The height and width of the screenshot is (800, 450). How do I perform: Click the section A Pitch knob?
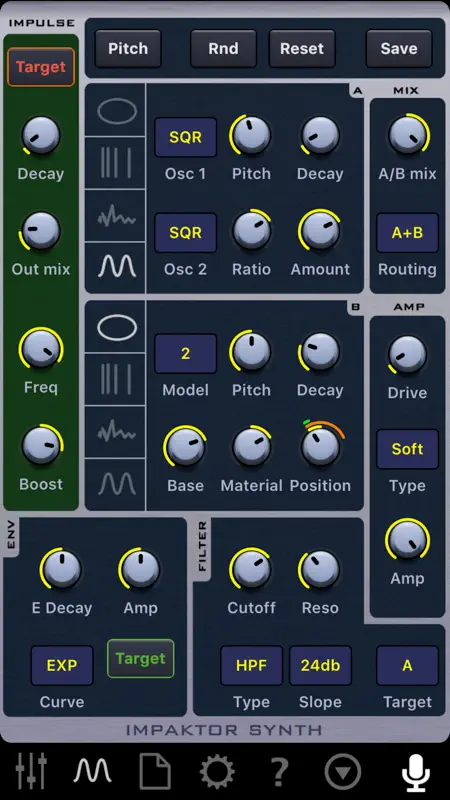[x=250, y=135]
